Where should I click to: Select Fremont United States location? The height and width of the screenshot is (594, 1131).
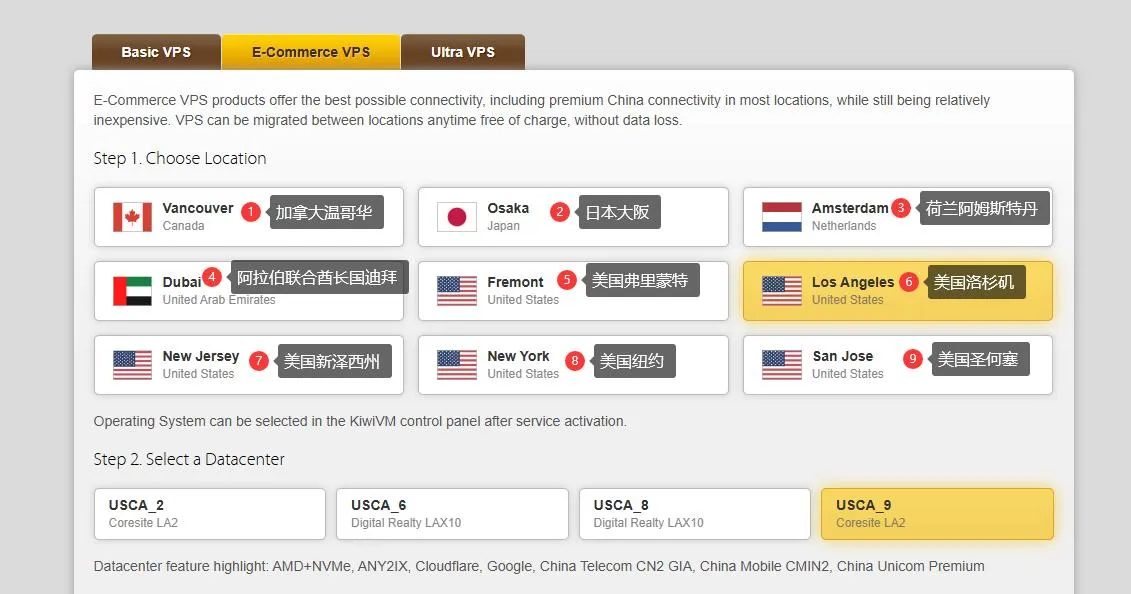(573, 291)
